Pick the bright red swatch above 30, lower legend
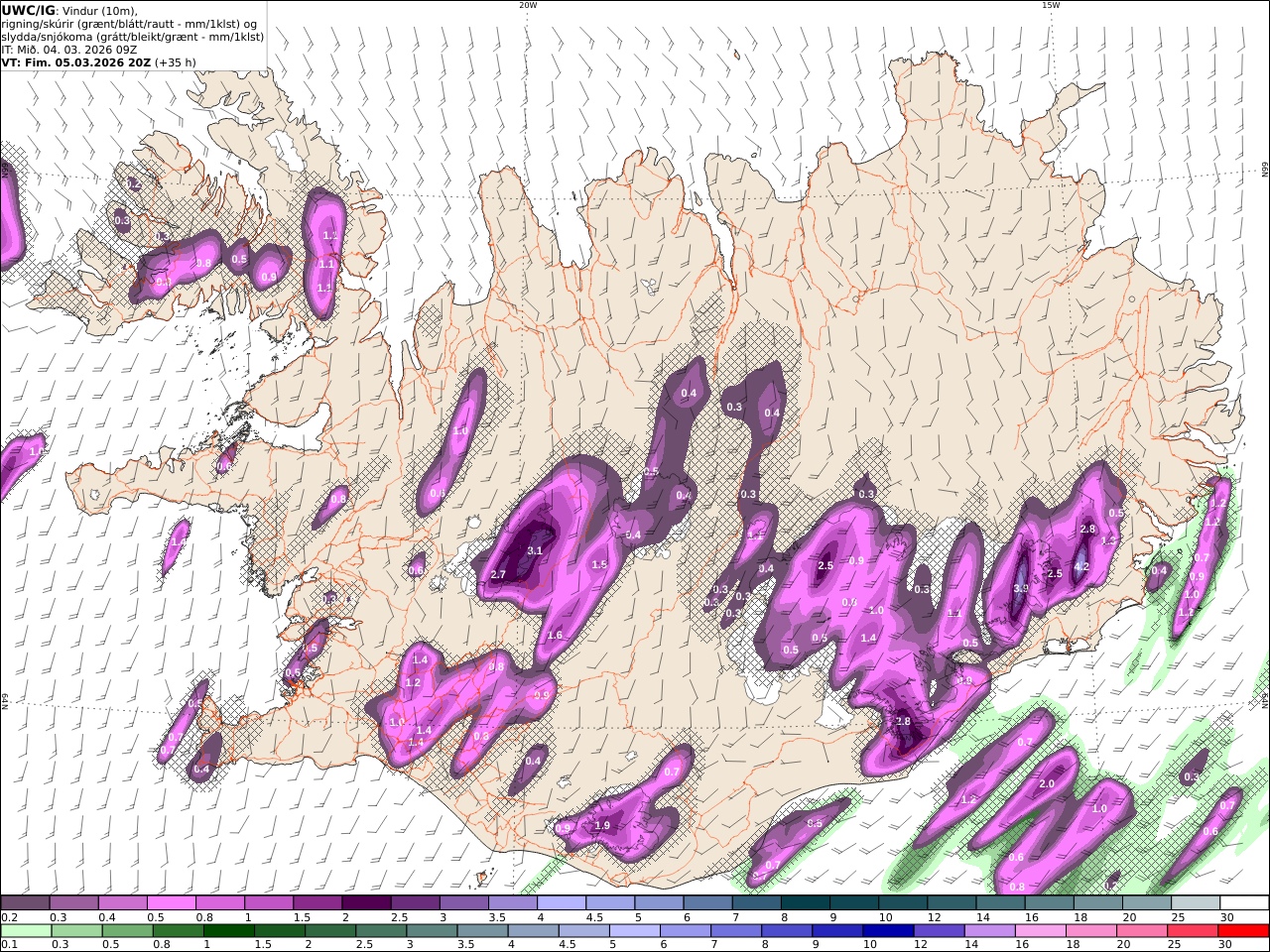Image resolution: width=1270 pixels, height=952 pixels. point(1243,931)
